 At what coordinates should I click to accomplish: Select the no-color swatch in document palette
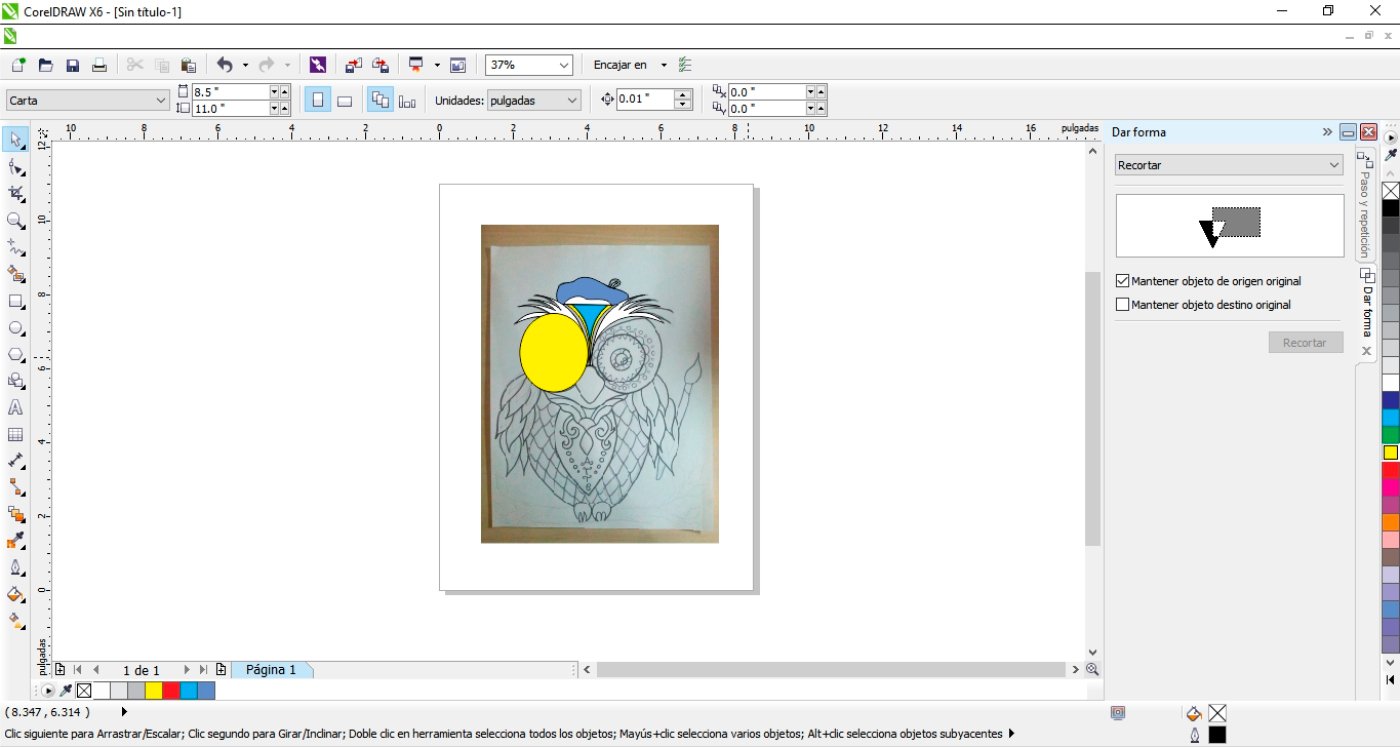point(84,690)
